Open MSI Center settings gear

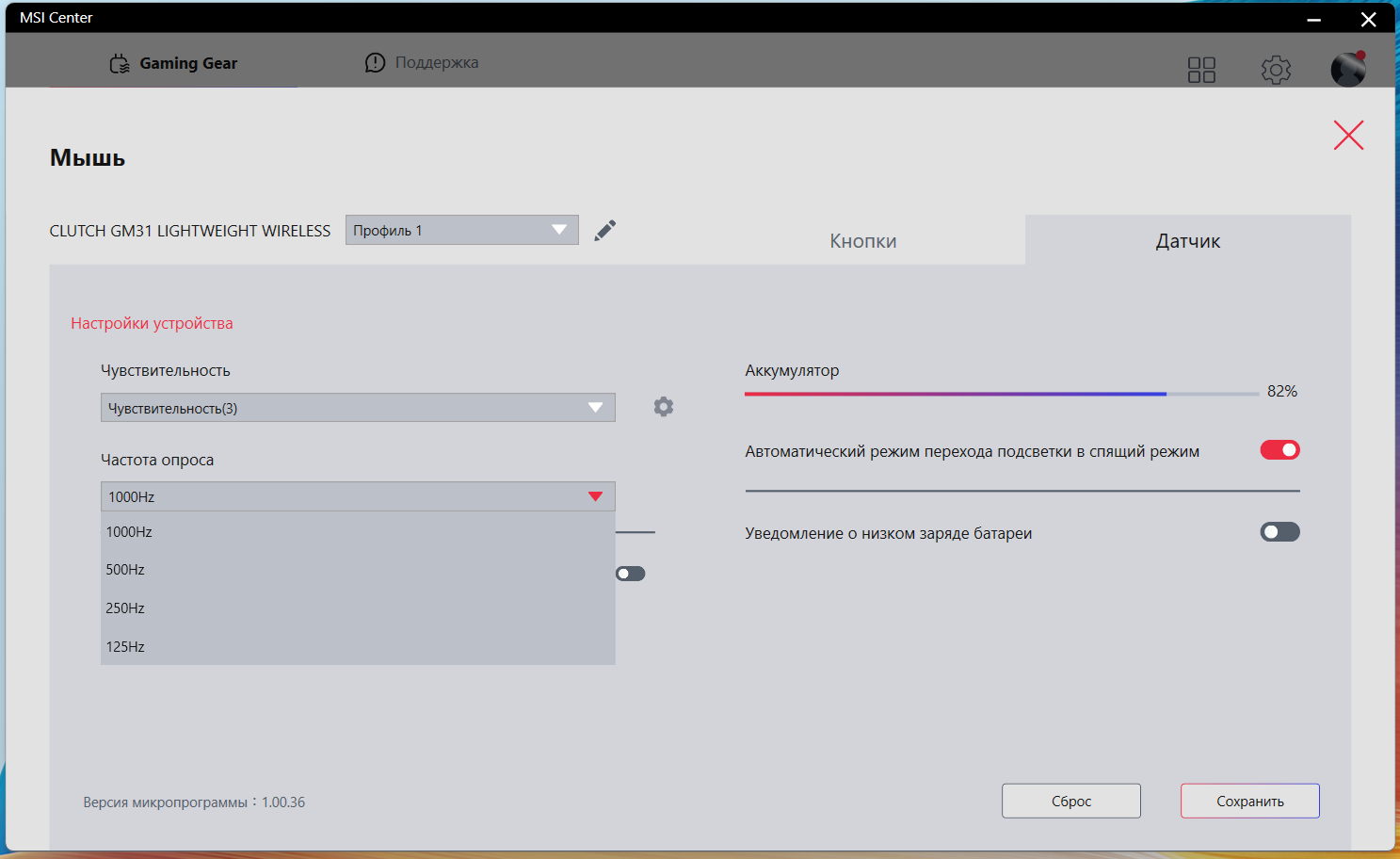[x=1276, y=70]
